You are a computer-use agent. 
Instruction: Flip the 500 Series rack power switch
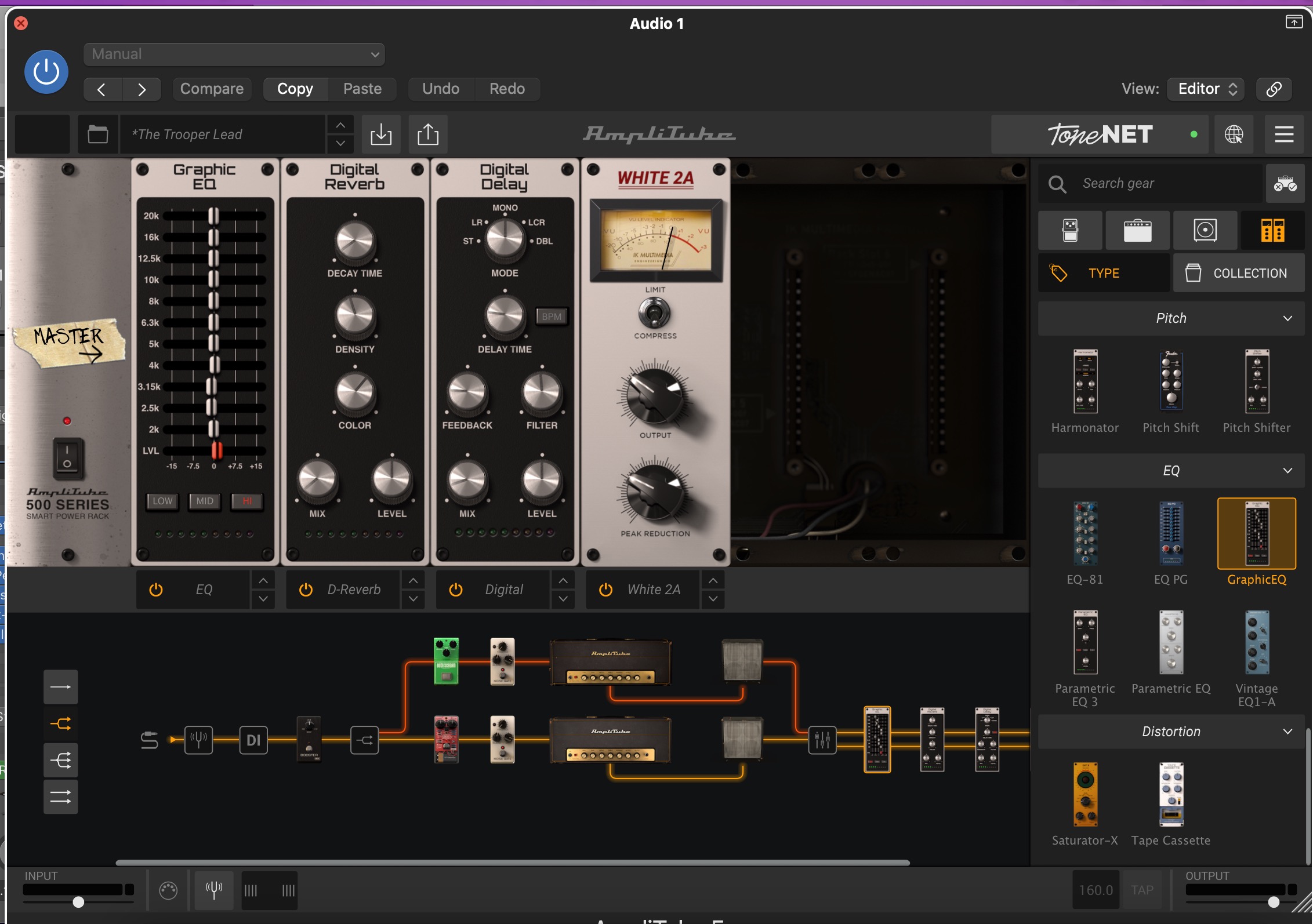click(x=68, y=458)
